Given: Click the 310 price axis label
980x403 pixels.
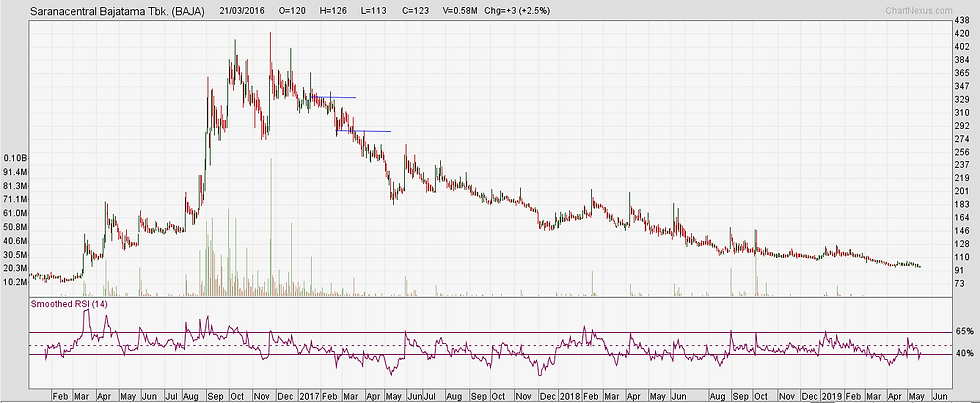Looking at the screenshot, I should tap(963, 112).
